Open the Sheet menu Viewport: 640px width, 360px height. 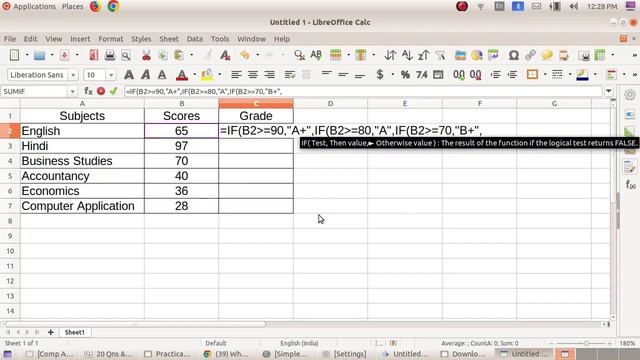tap(169, 39)
